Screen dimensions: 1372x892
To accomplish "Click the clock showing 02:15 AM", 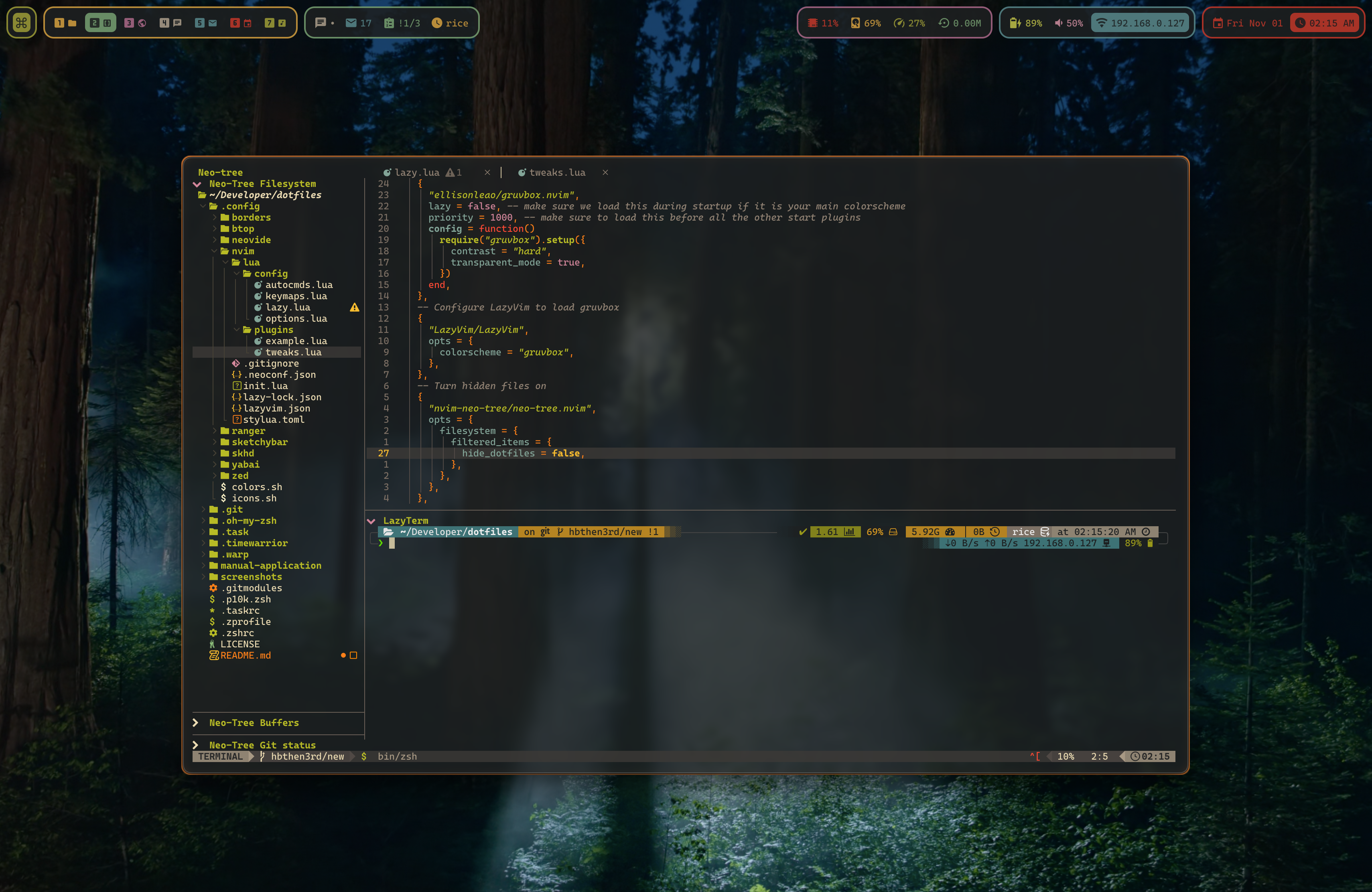I will pyautogui.click(x=1325, y=23).
